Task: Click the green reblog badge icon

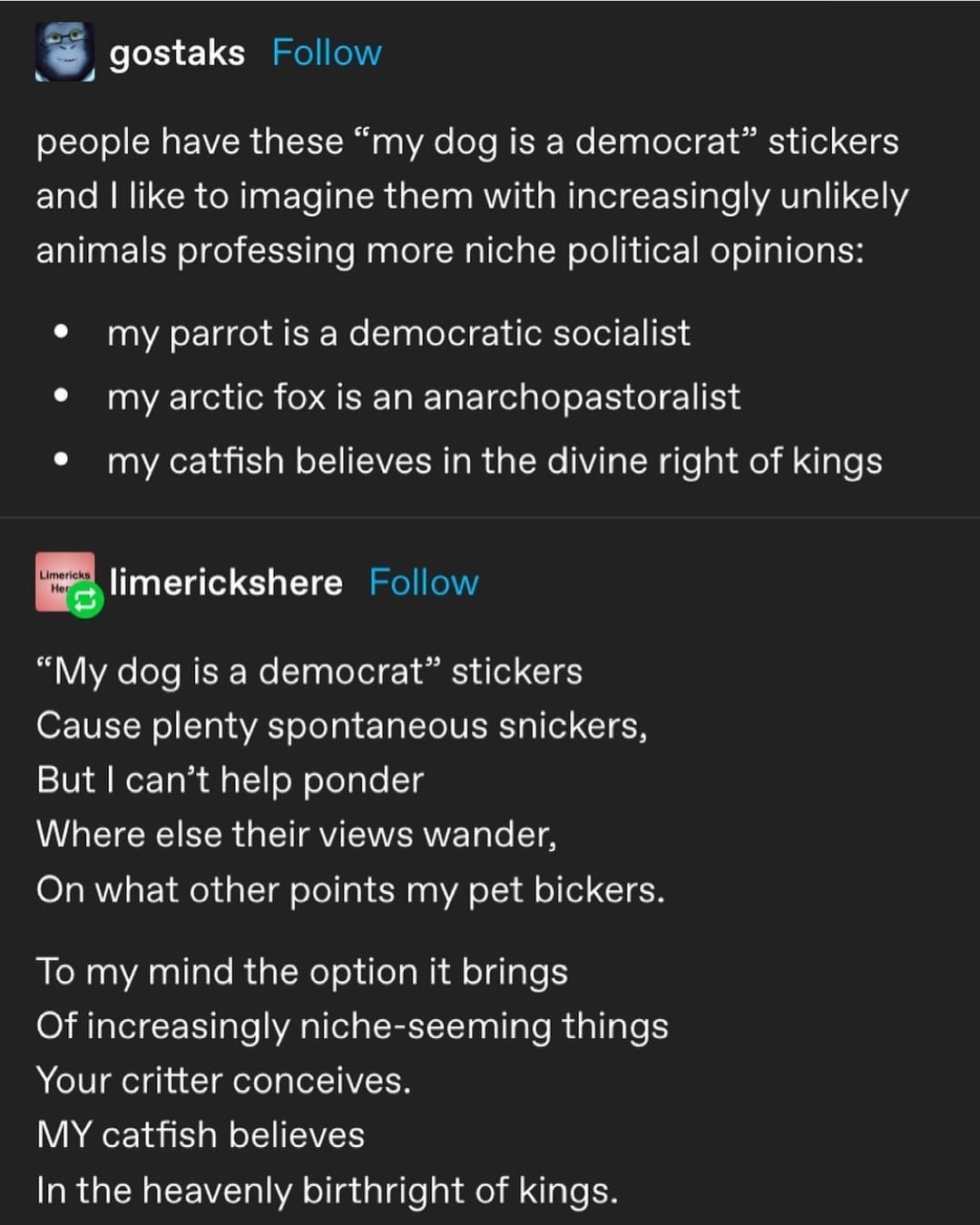Action: point(85,599)
